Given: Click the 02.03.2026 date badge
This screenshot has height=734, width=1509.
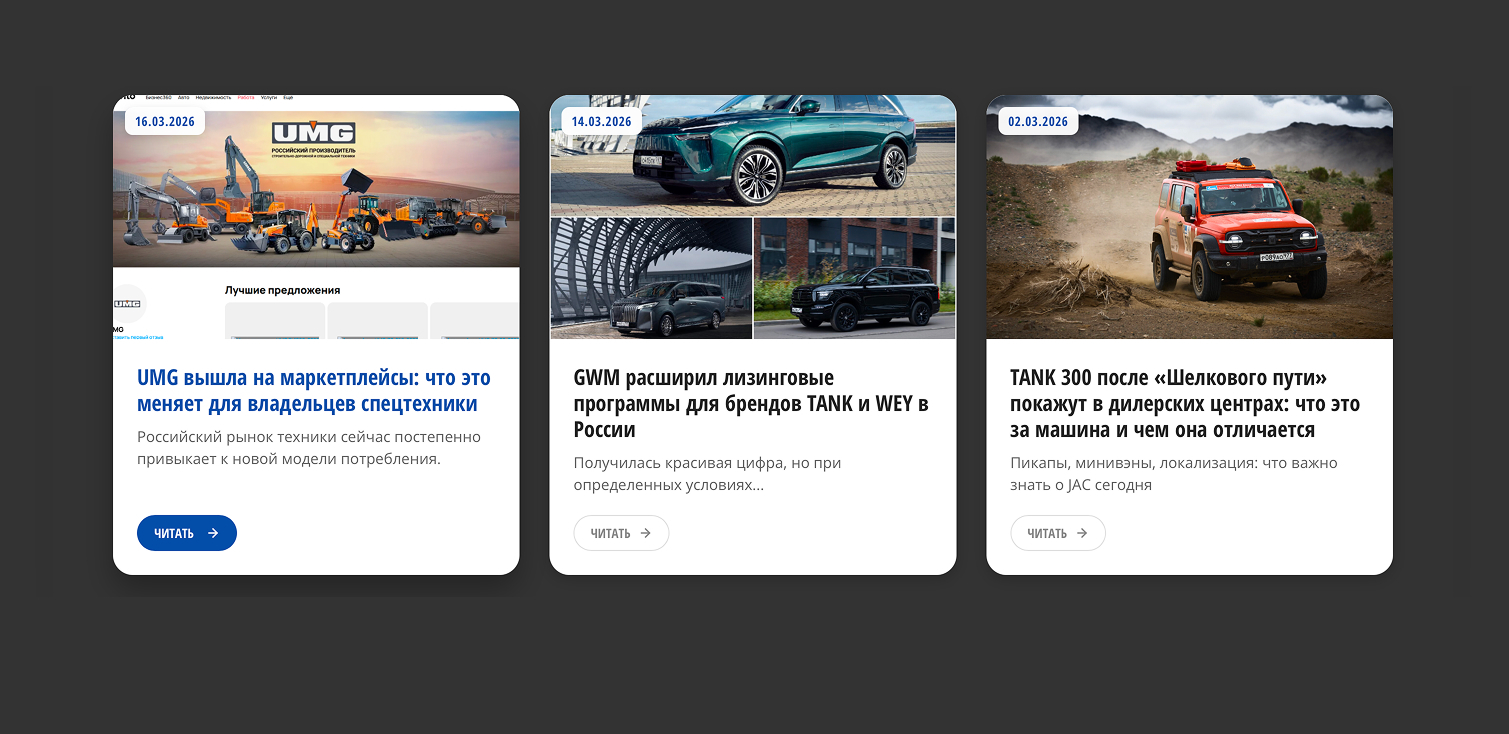Looking at the screenshot, I should pos(1038,121).
